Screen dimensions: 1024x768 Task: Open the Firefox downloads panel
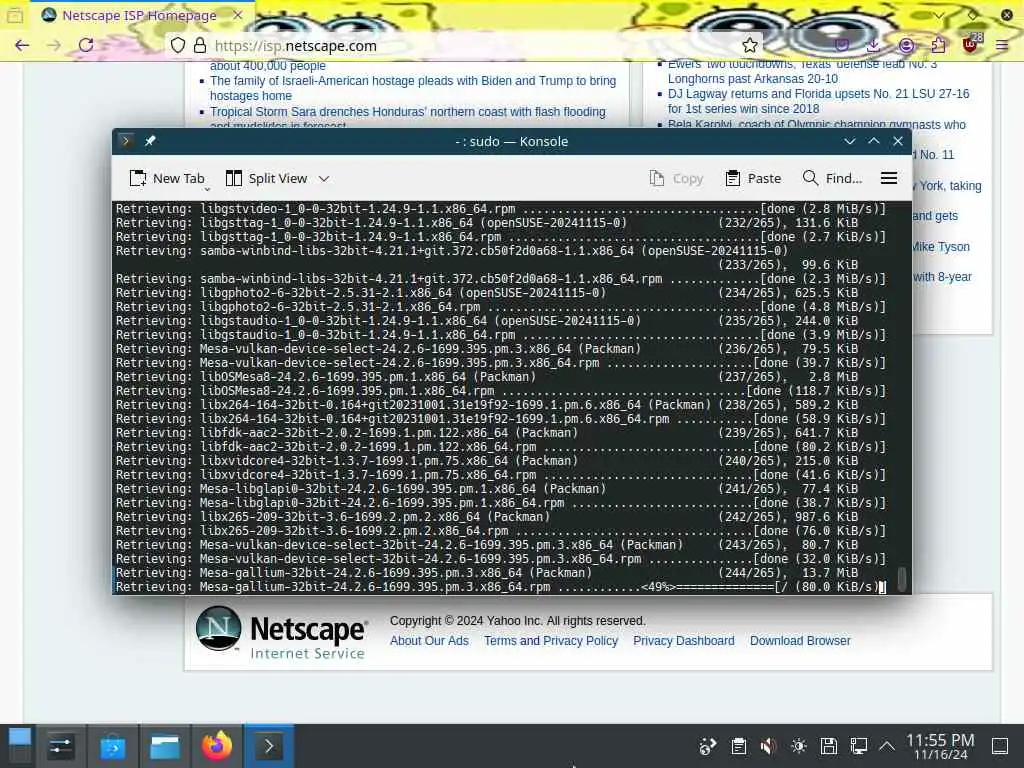[873, 45]
